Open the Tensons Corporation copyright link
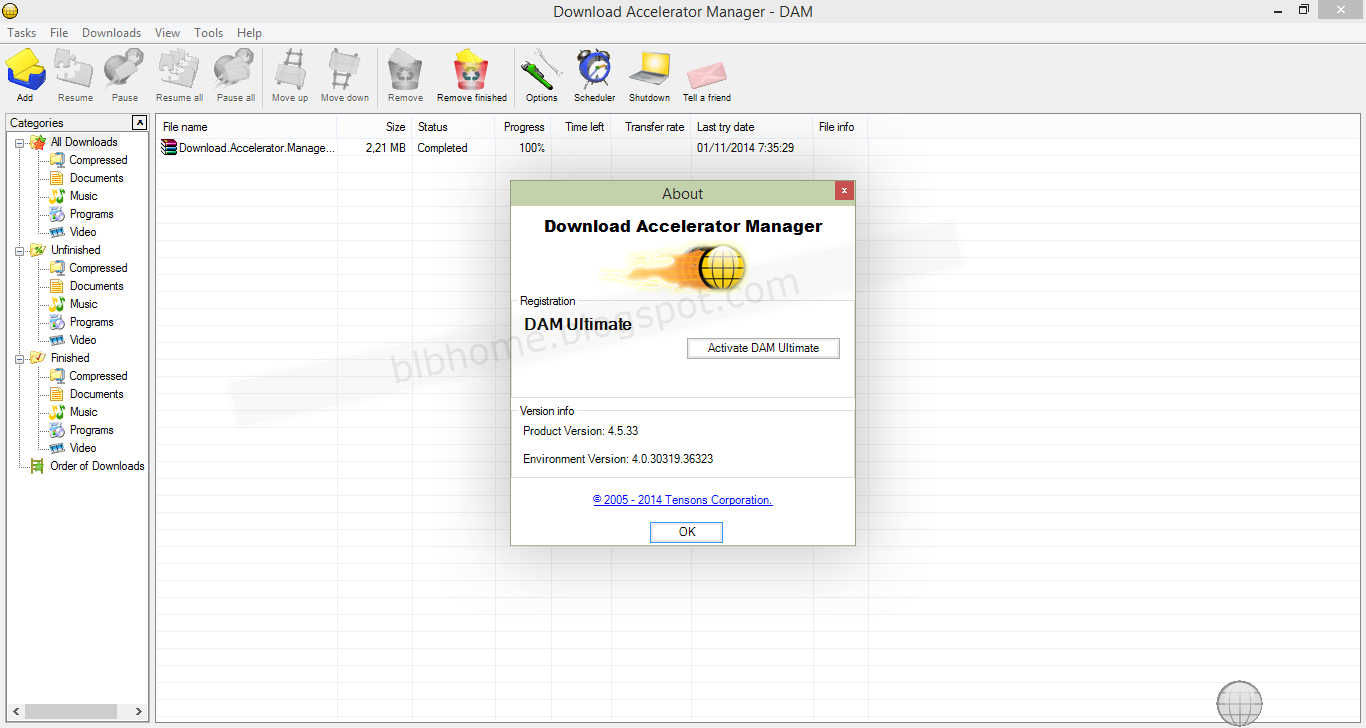Image resolution: width=1366 pixels, height=728 pixels. click(x=682, y=500)
